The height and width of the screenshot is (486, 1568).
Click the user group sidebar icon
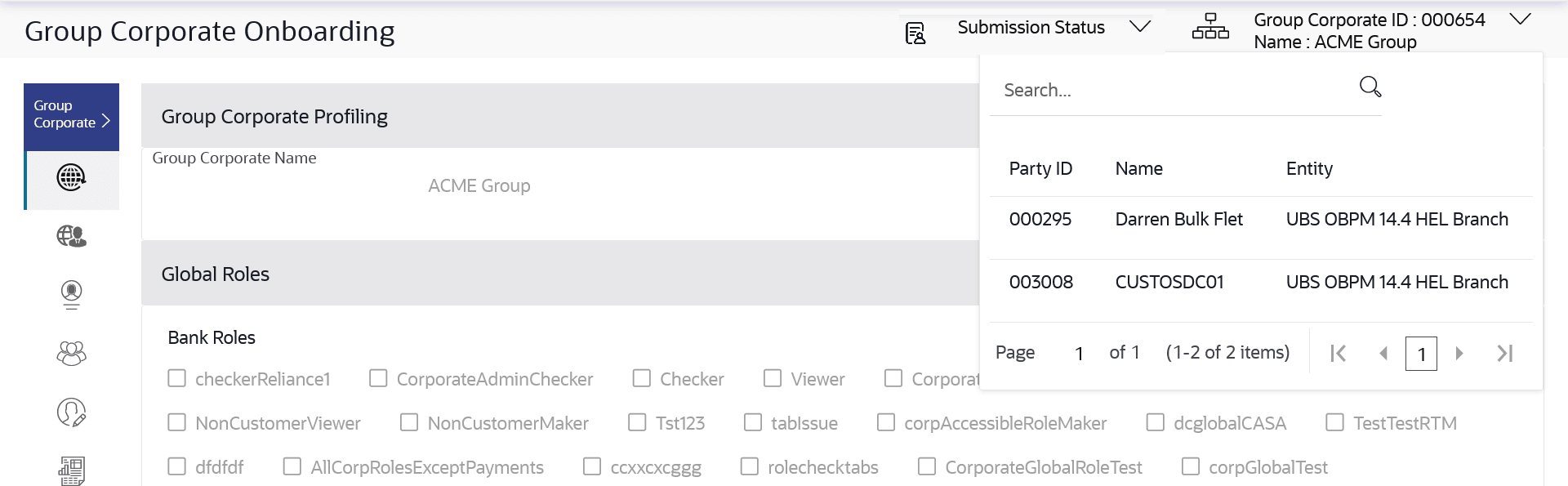click(x=71, y=353)
